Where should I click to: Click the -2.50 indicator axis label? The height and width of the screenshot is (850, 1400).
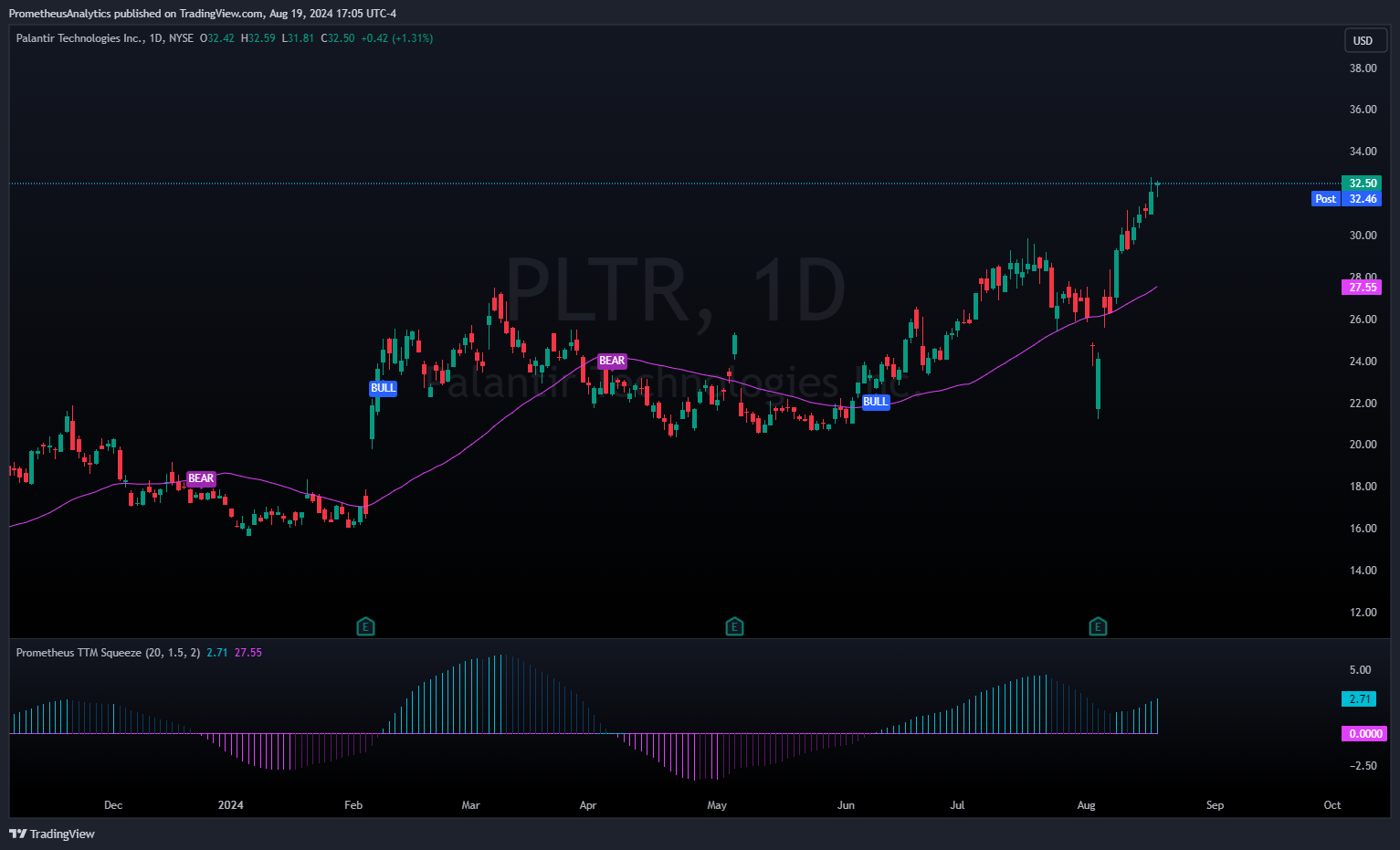pos(1362,766)
